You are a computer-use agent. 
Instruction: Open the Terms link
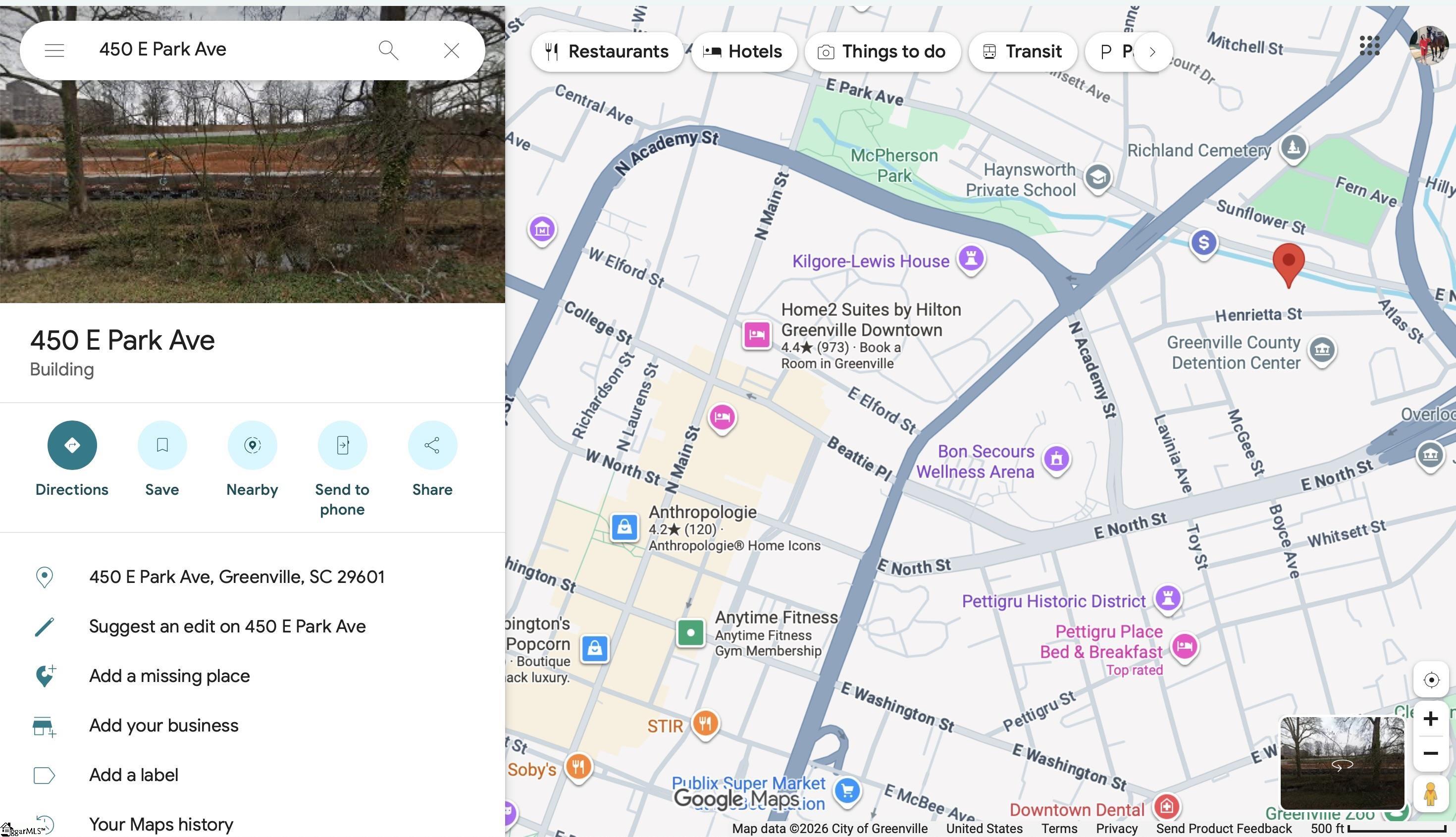[x=1059, y=829]
